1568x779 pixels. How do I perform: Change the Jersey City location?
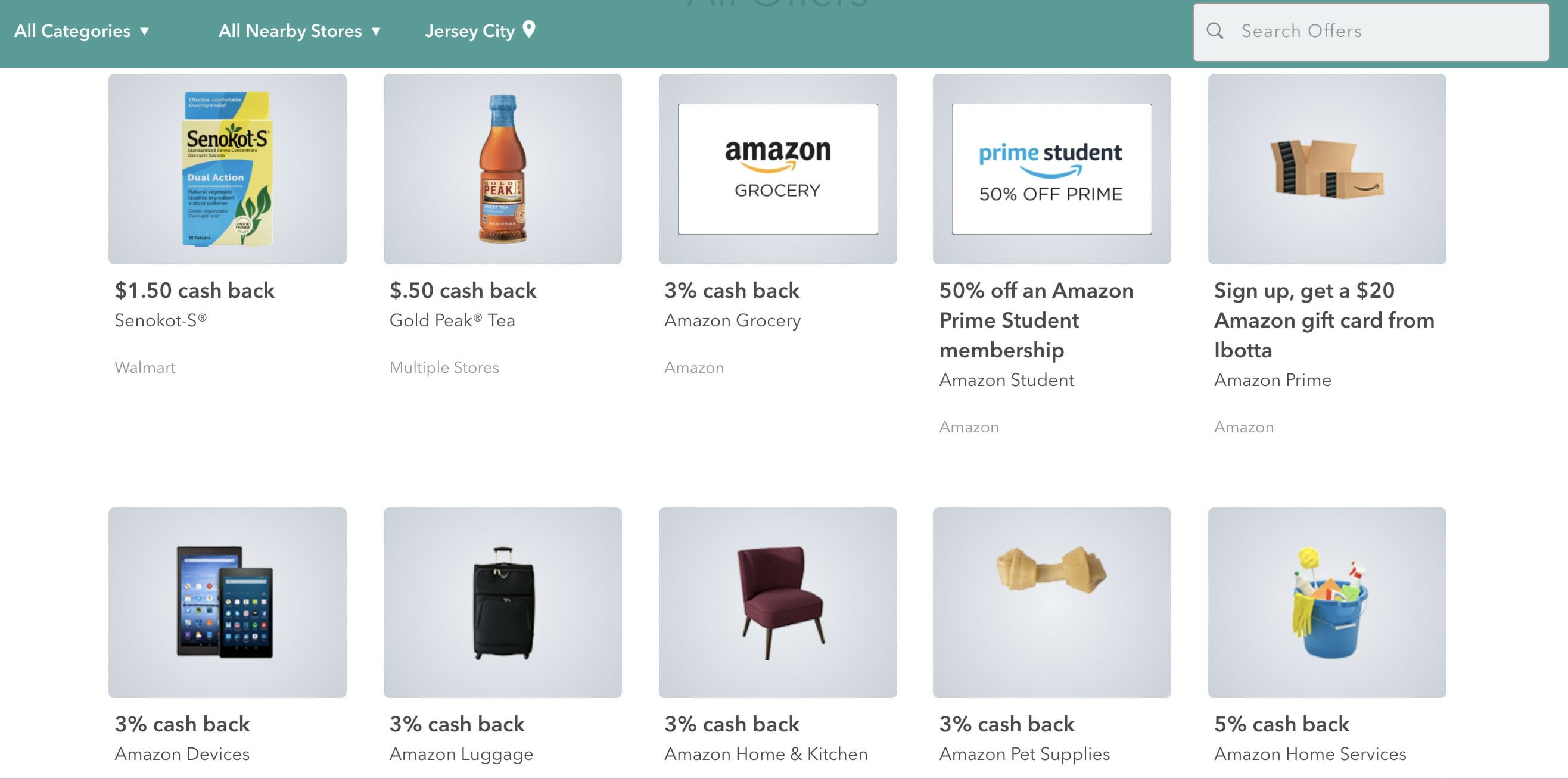(x=470, y=31)
